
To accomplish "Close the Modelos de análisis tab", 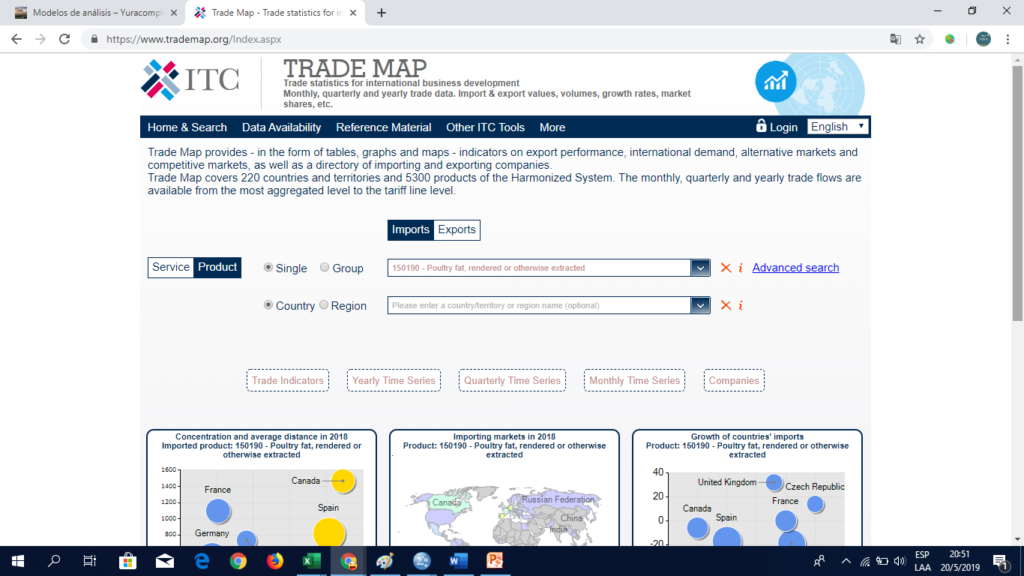I will (x=174, y=12).
